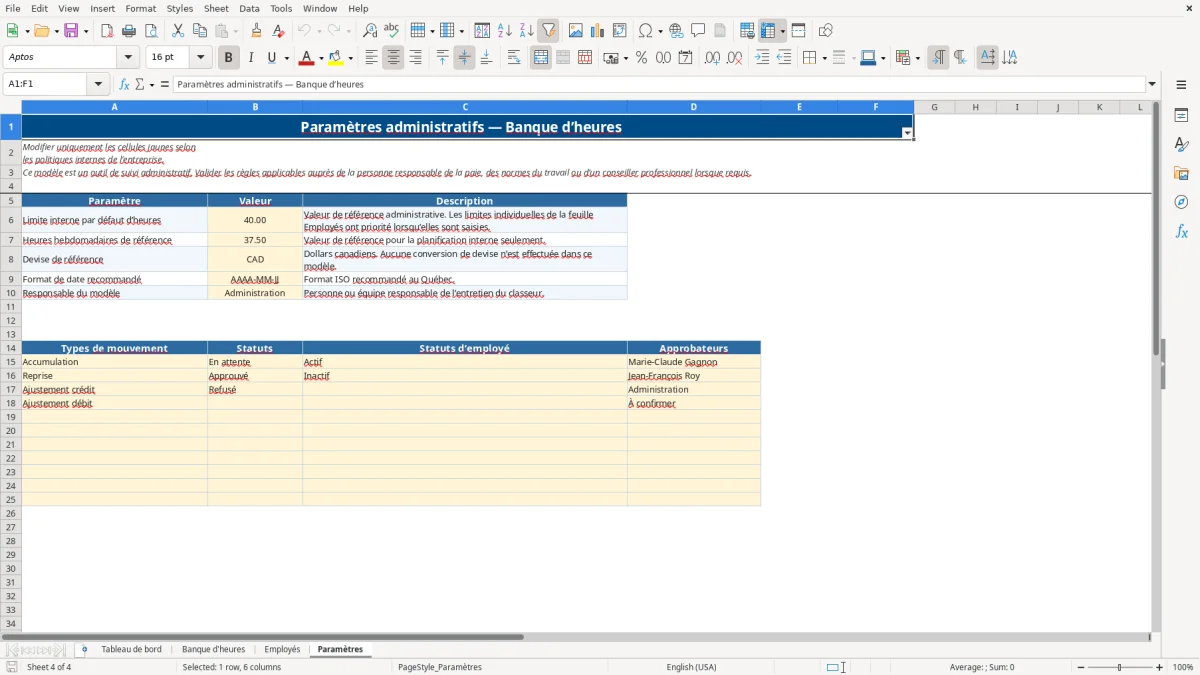Click the formula input line
Image resolution: width=1200 pixels, height=675 pixels.
coord(658,84)
